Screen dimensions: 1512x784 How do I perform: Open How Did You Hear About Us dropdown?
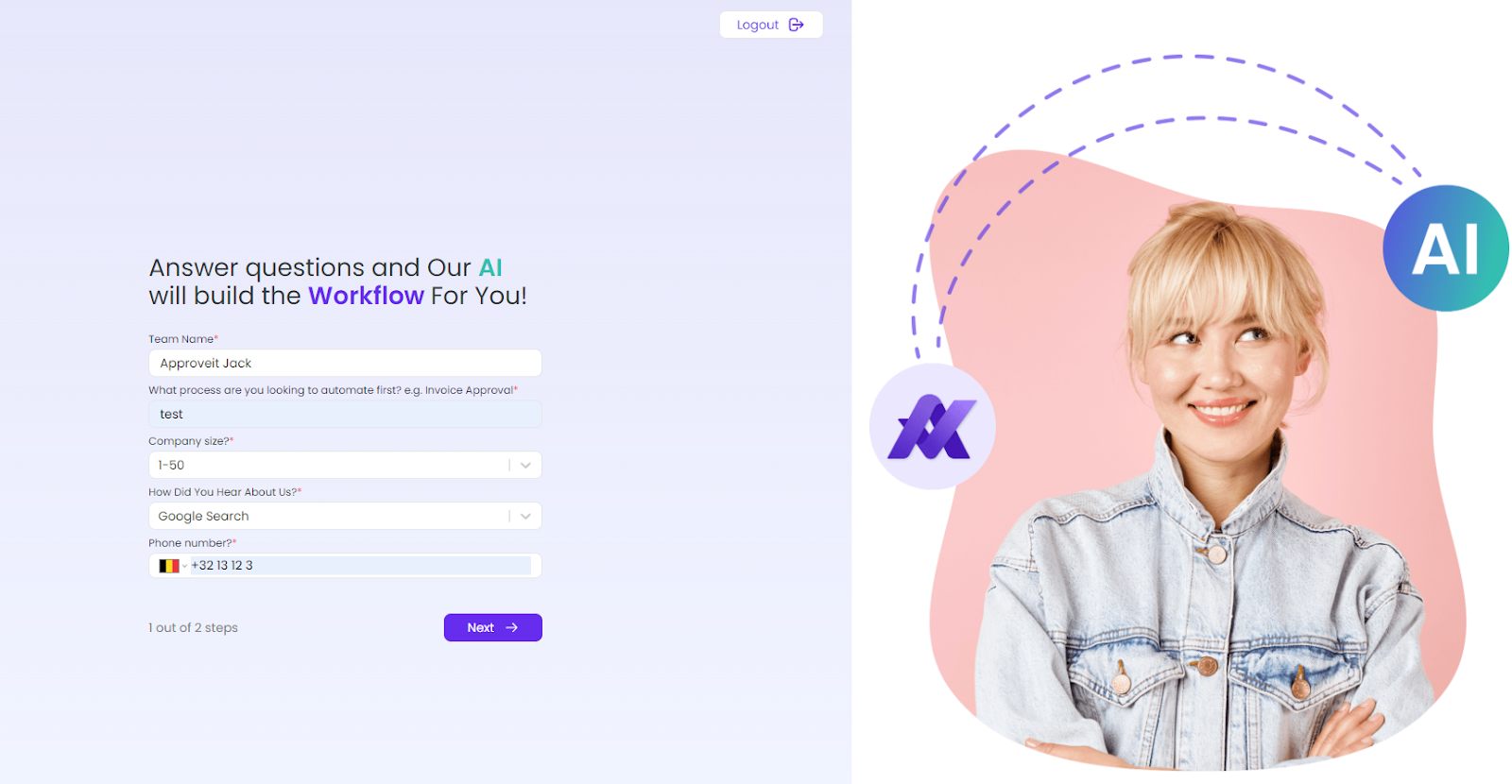(x=345, y=516)
